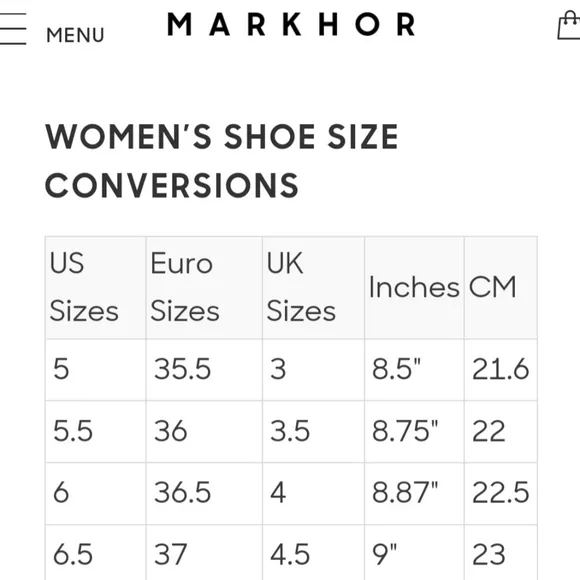Go to the MARKHOR homepage logo
The width and height of the screenshot is (580, 580).
[x=291, y=24]
